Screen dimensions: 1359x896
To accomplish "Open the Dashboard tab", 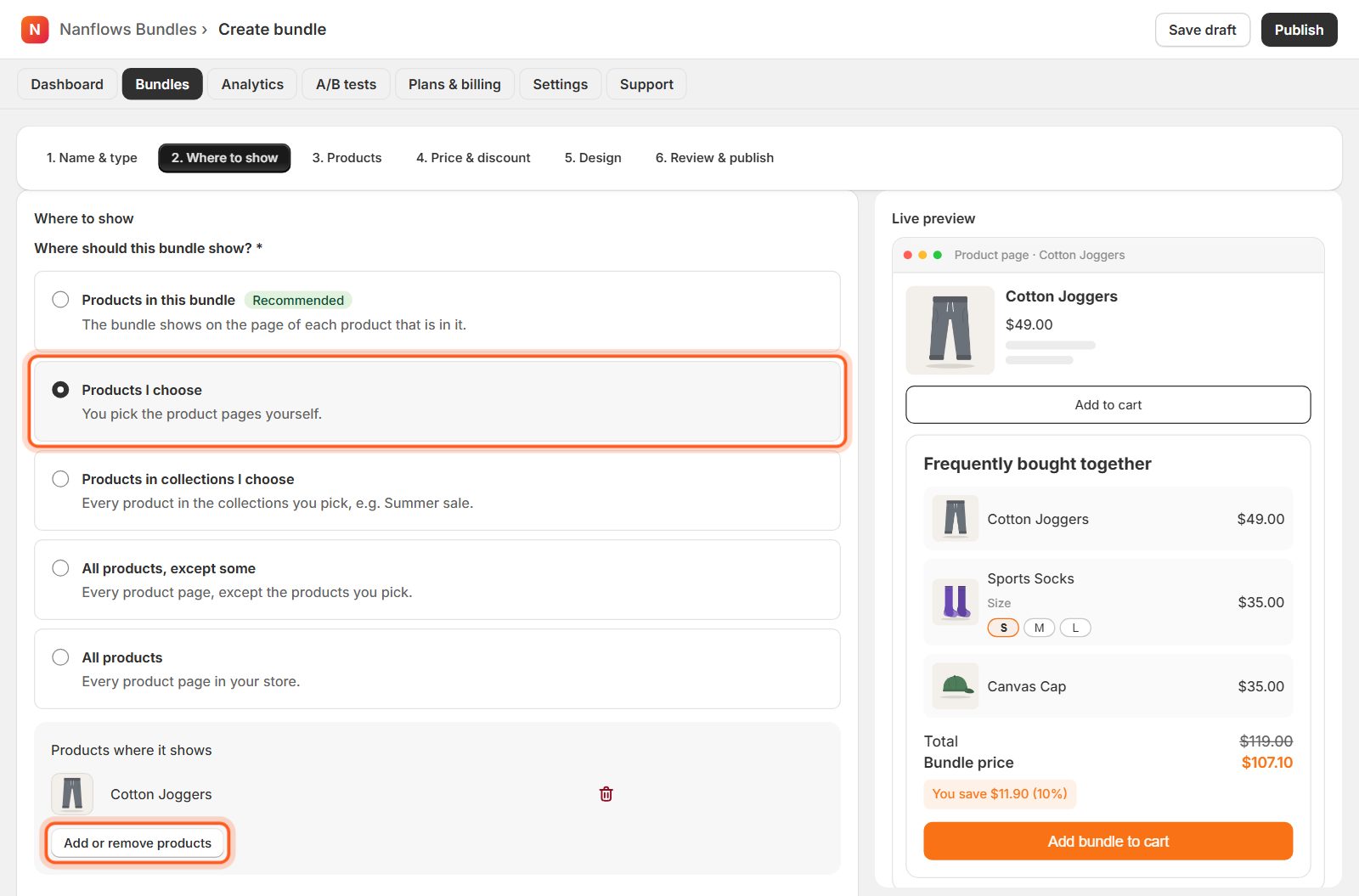I will pos(67,84).
